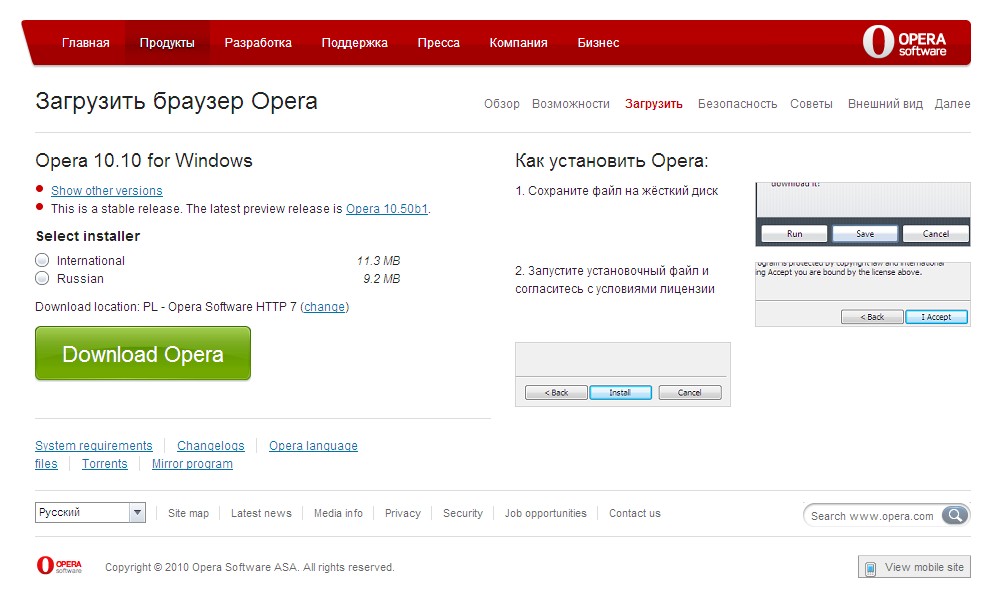Click the Install step screenshot thumbnail
This screenshot has width=1005, height=604.
[622, 374]
